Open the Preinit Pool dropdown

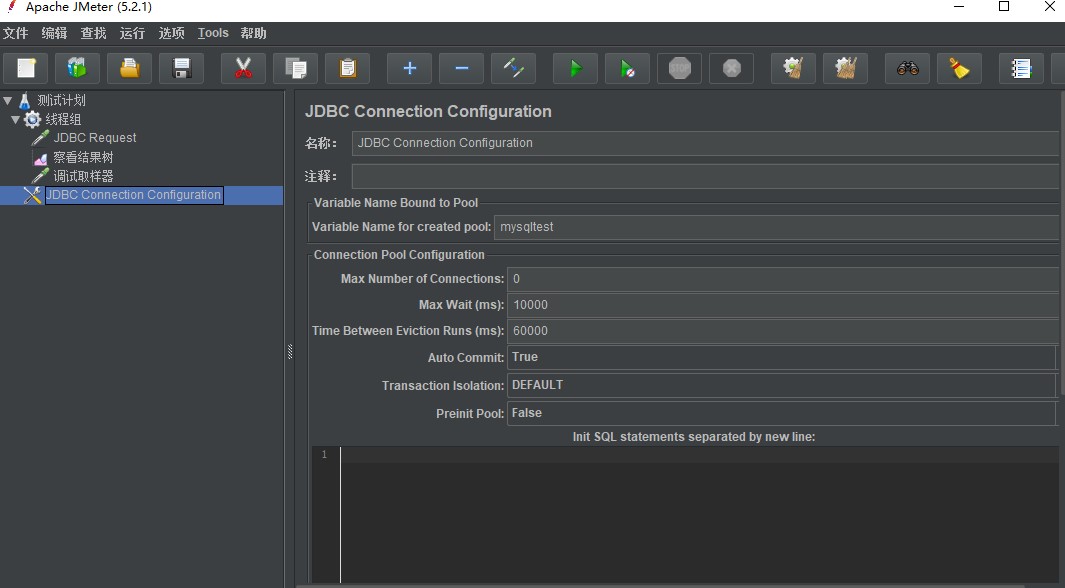pos(781,414)
